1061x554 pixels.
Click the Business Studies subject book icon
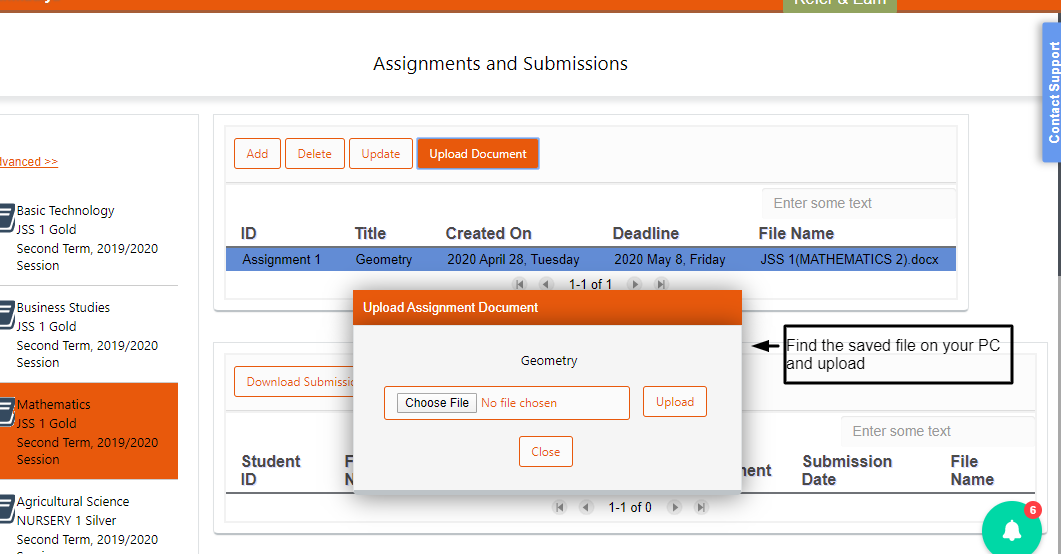tap(7, 315)
